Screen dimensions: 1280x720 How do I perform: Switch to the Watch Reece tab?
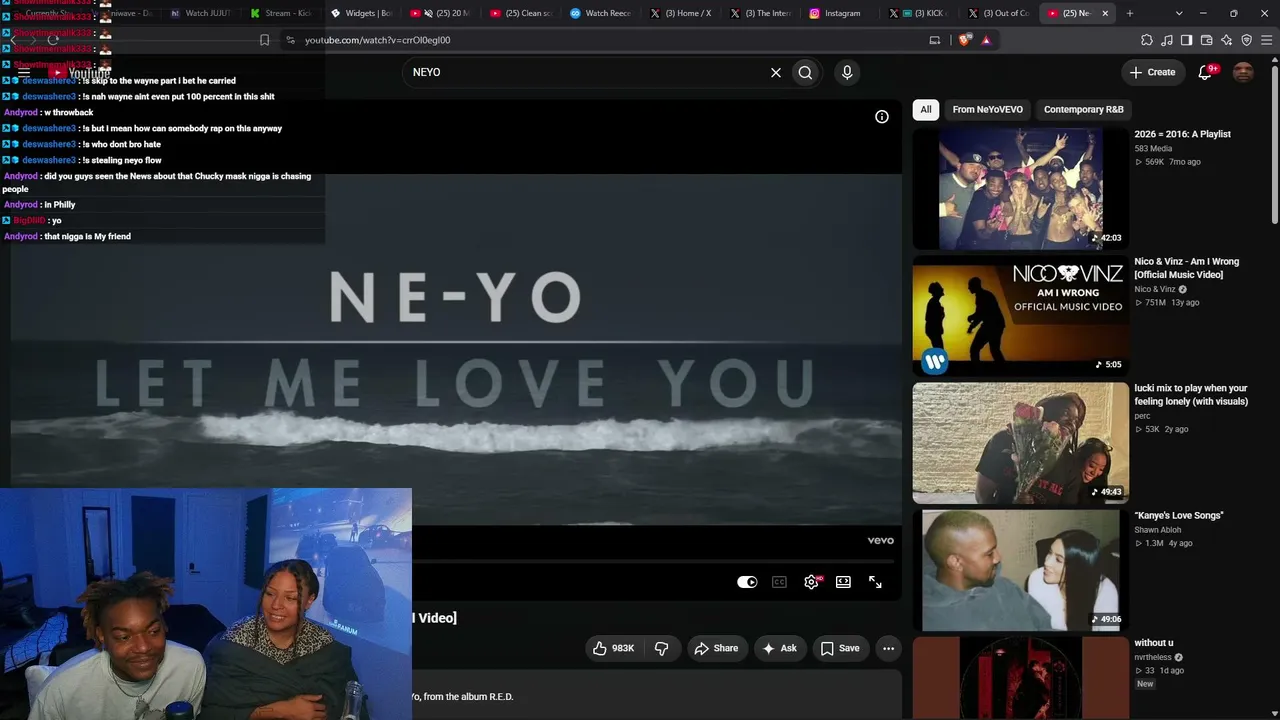tap(600, 13)
